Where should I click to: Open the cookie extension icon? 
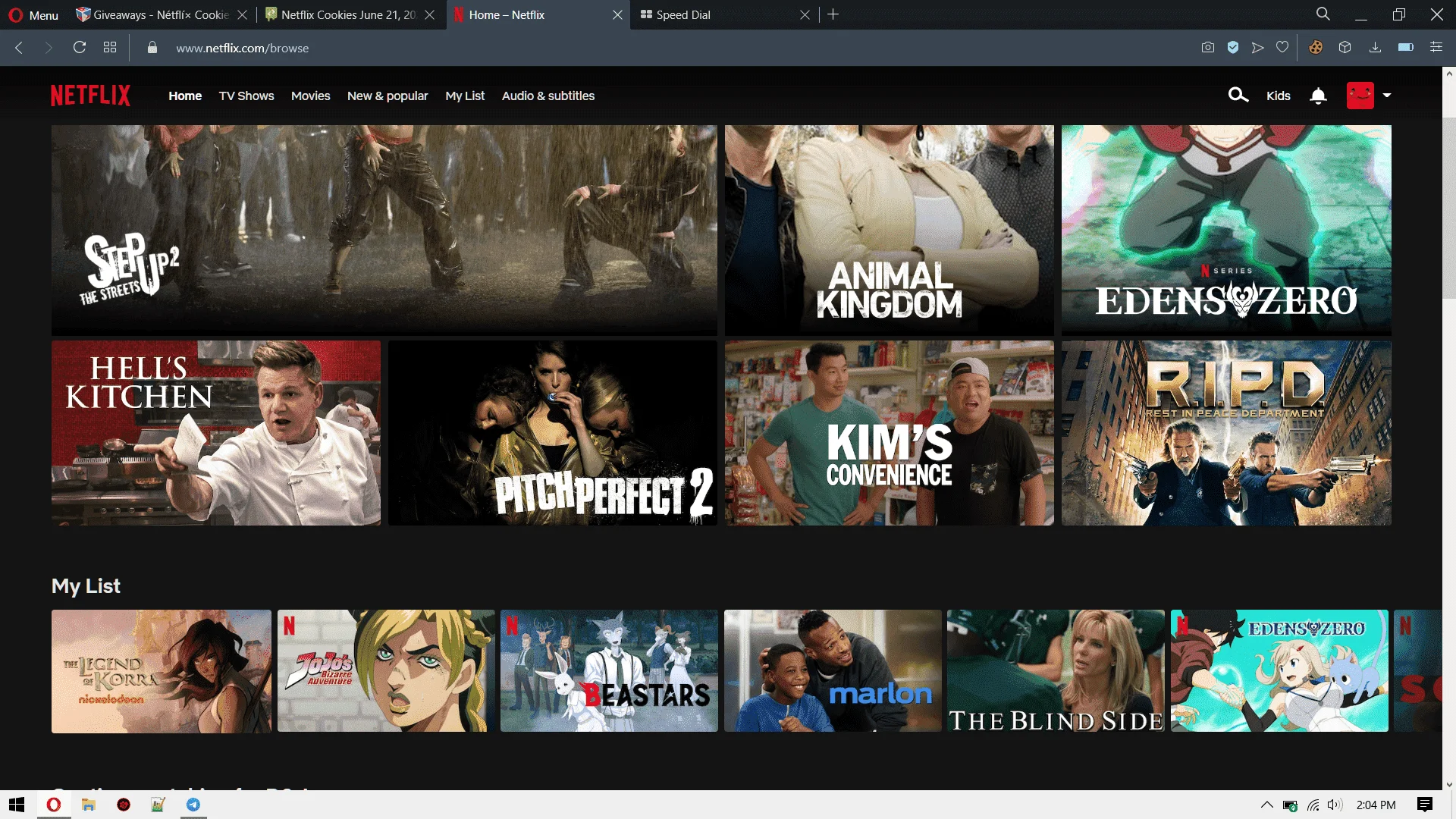pos(1316,48)
